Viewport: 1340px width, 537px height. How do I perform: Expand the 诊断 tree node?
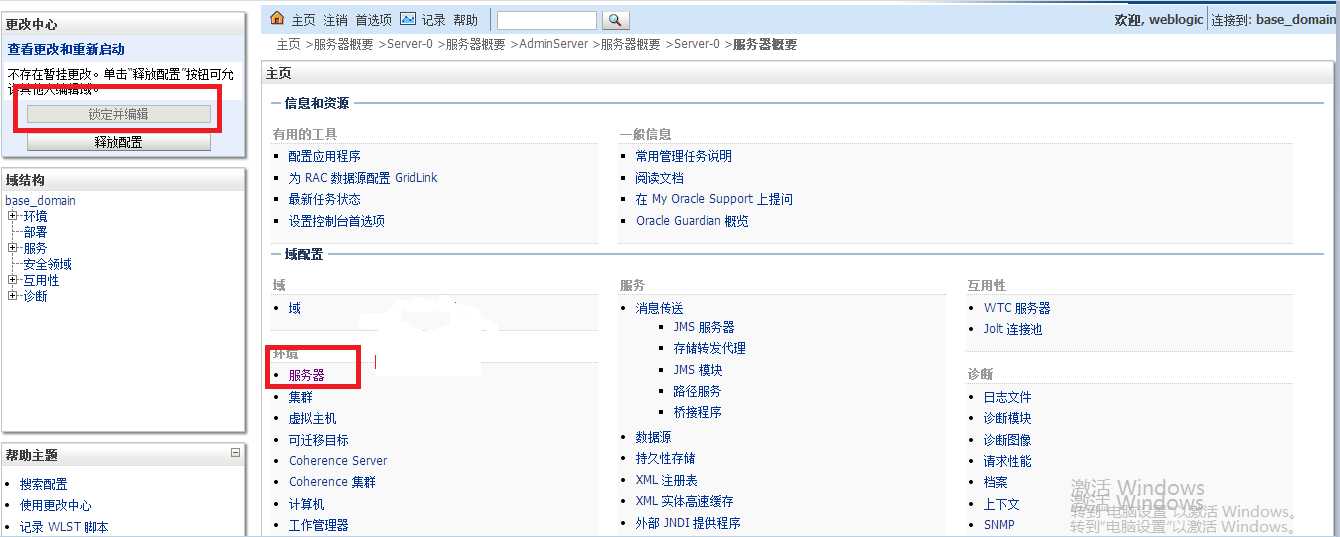click(12, 296)
